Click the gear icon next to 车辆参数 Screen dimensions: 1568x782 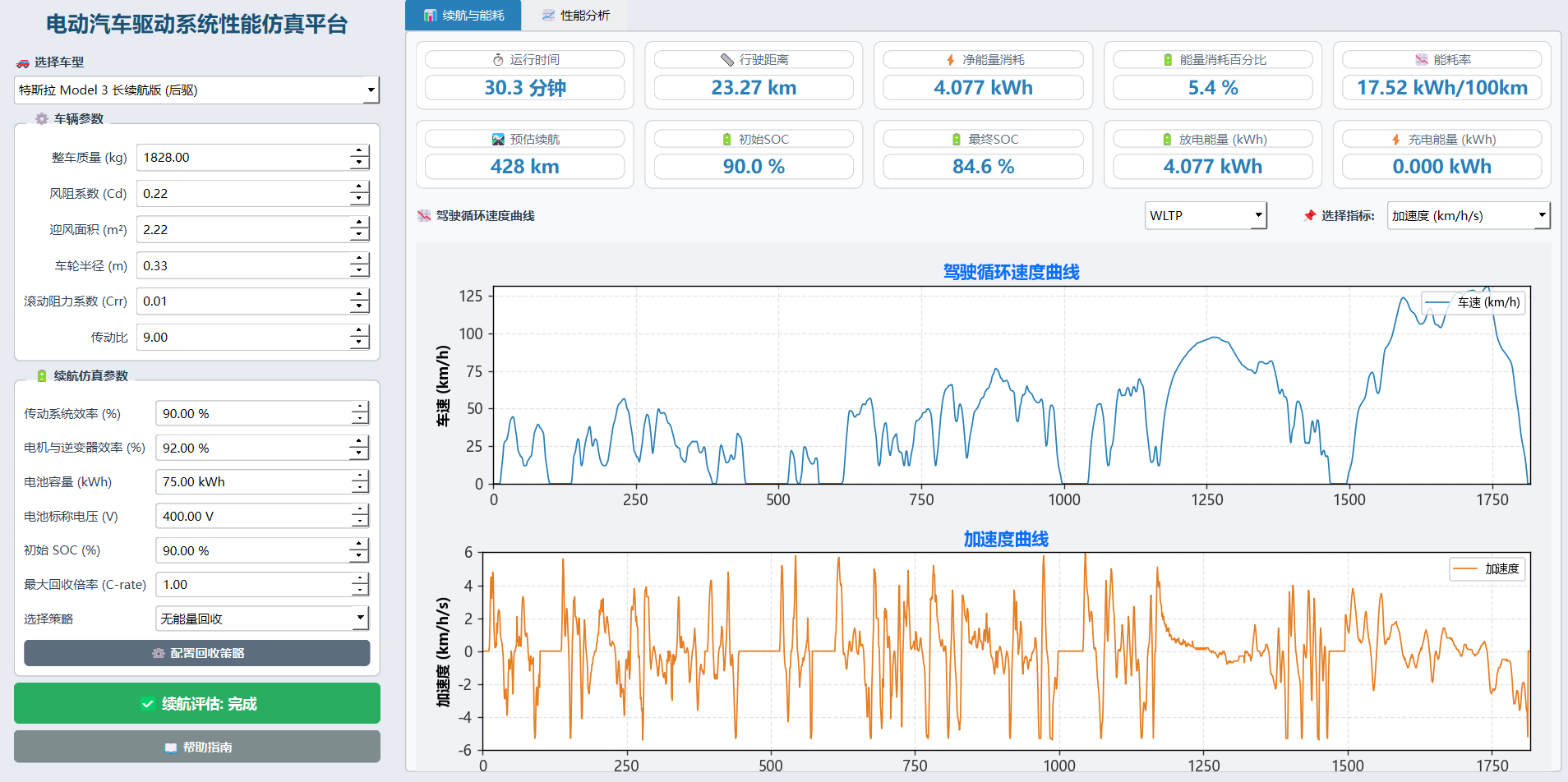pyautogui.click(x=42, y=119)
